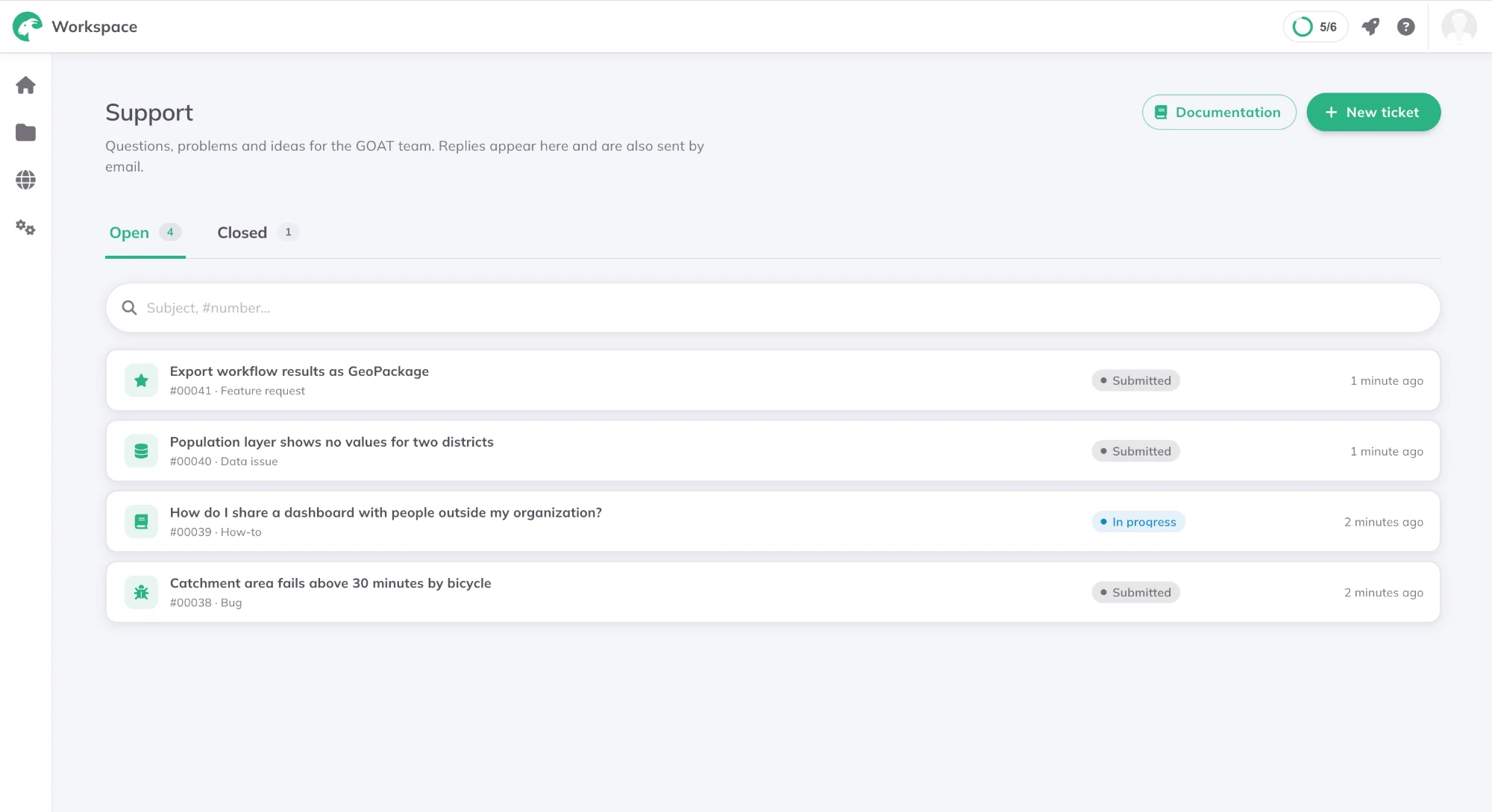
Task: Open ticket Catchment area fails above 30 minutes
Action: [773, 593]
